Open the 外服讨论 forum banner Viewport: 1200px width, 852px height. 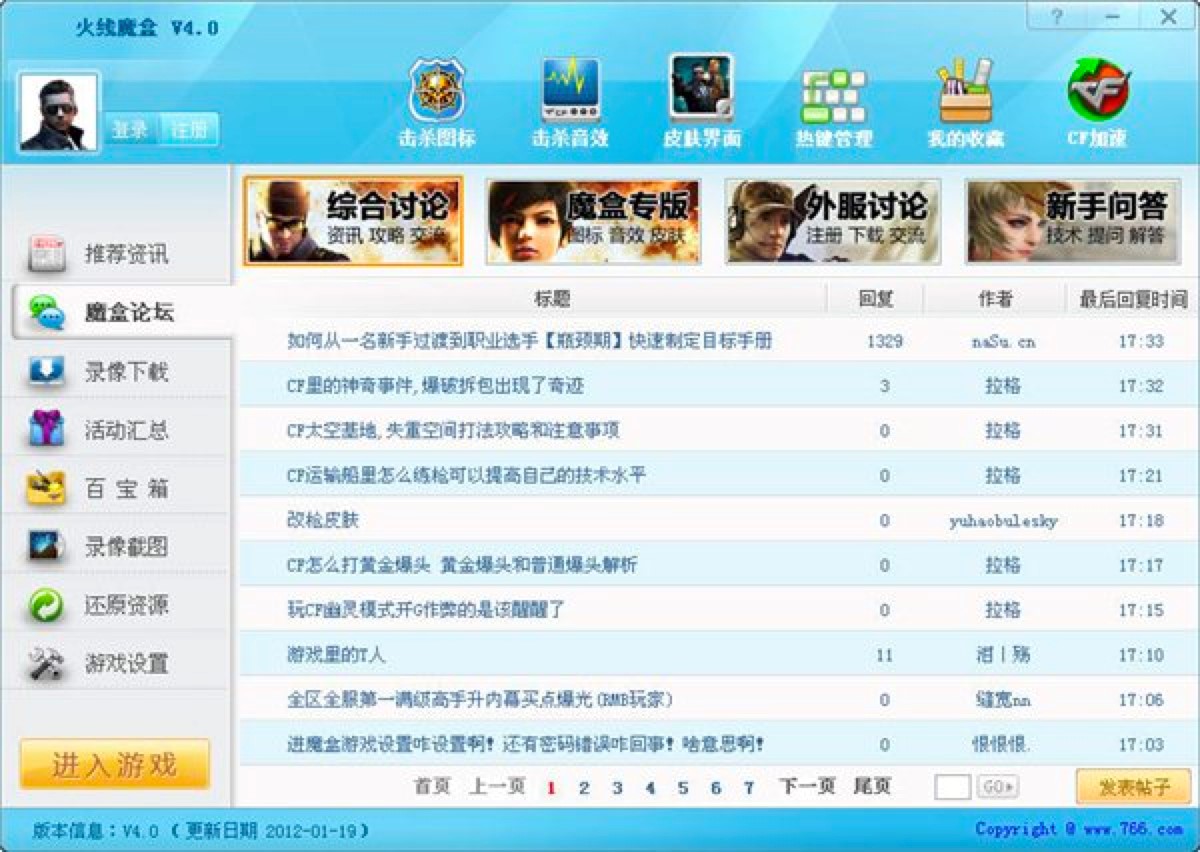tap(833, 221)
